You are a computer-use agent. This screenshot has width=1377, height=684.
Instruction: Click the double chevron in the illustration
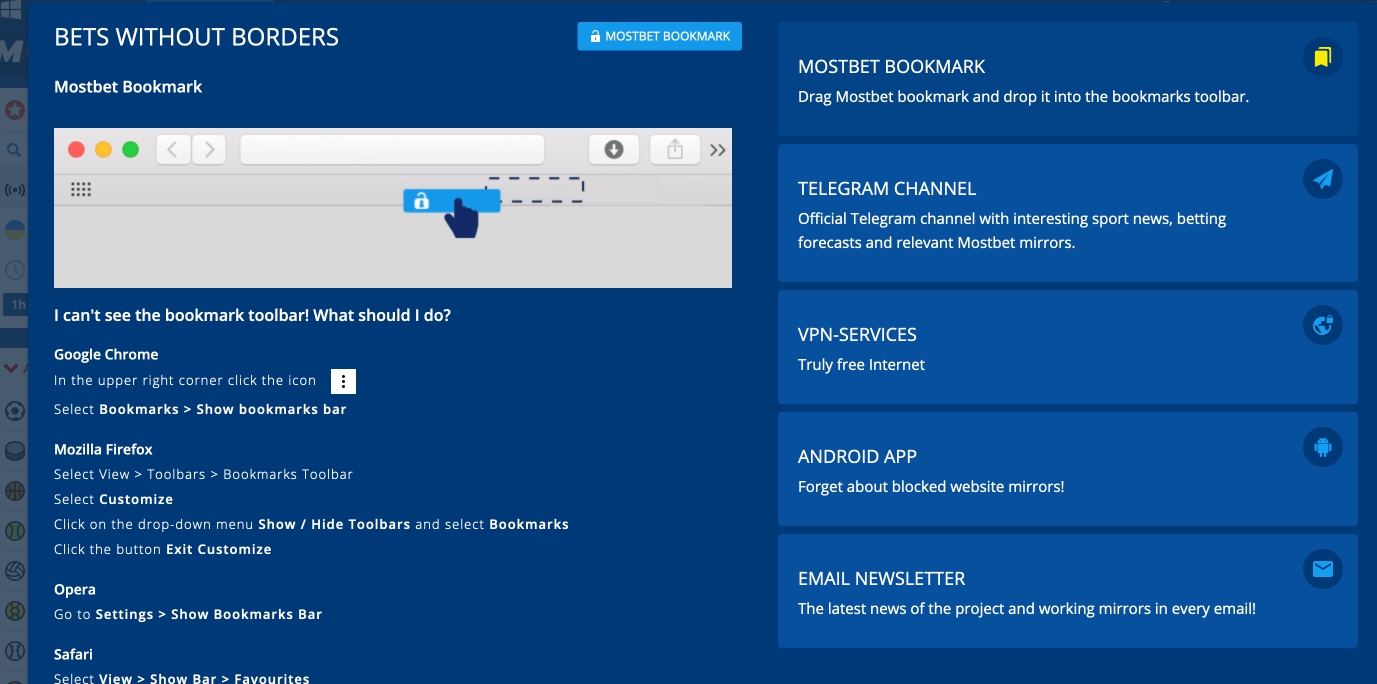point(718,150)
